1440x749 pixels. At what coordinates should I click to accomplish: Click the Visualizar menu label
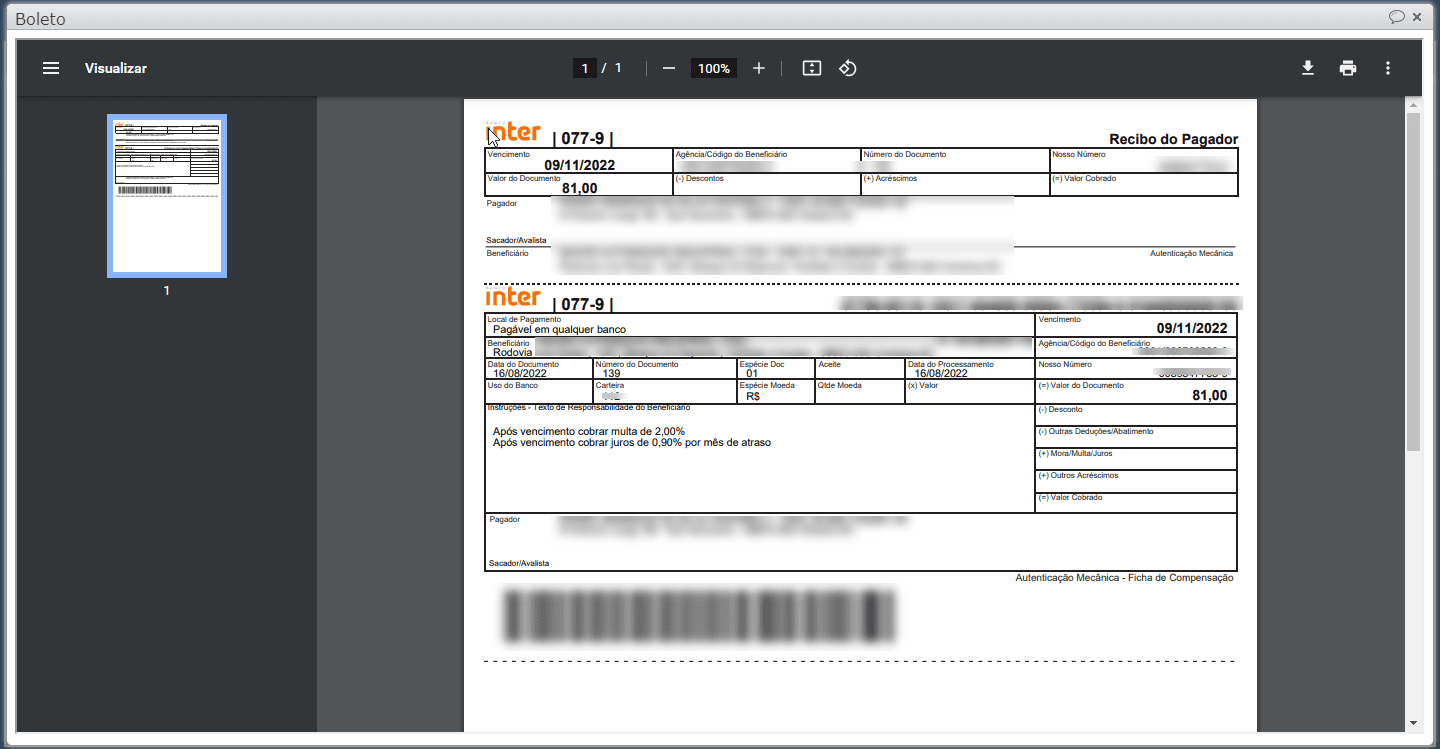point(116,68)
